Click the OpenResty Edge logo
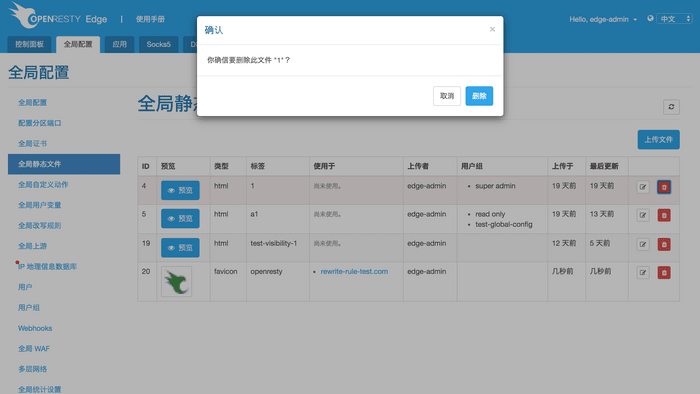This screenshot has width=700, height=394. pyautogui.click(x=58, y=16)
